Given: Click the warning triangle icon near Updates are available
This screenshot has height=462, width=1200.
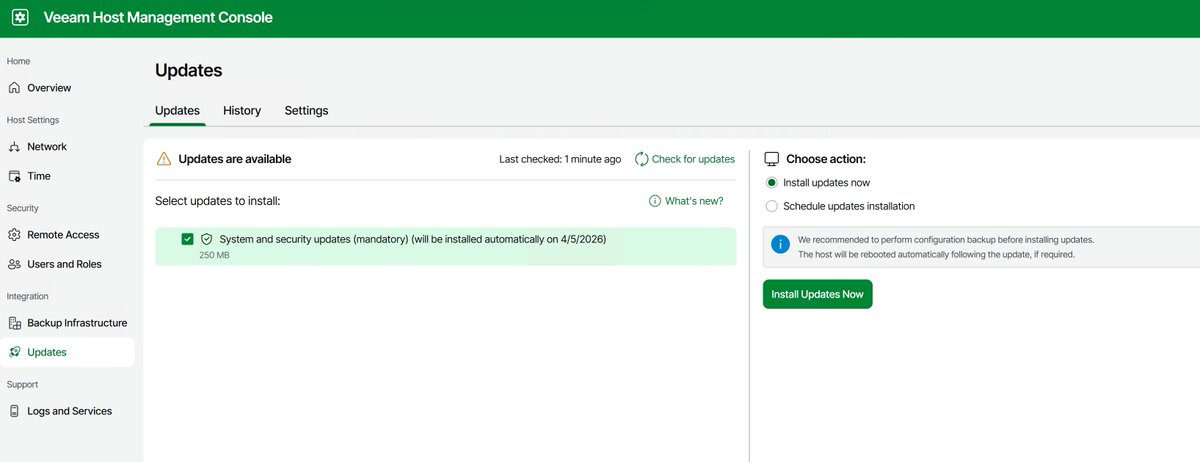Looking at the screenshot, I should (164, 158).
